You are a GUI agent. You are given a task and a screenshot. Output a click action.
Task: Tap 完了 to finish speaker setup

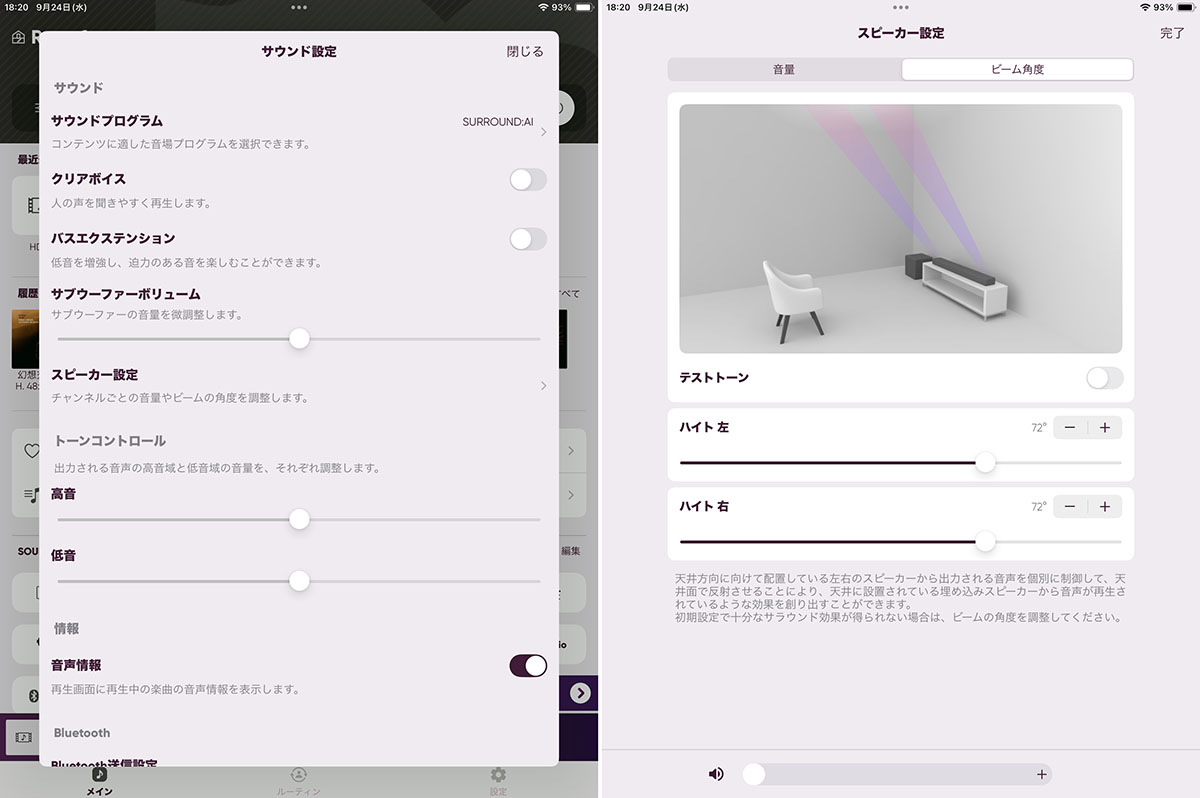click(1170, 32)
